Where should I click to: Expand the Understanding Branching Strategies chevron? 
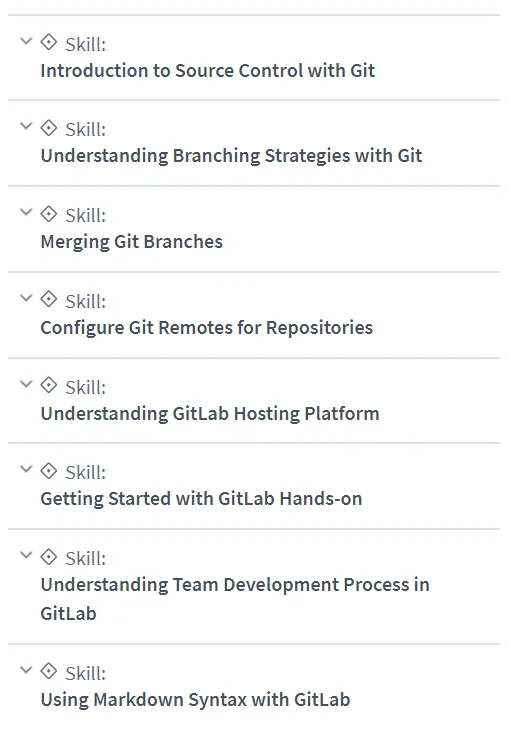click(x=26, y=126)
